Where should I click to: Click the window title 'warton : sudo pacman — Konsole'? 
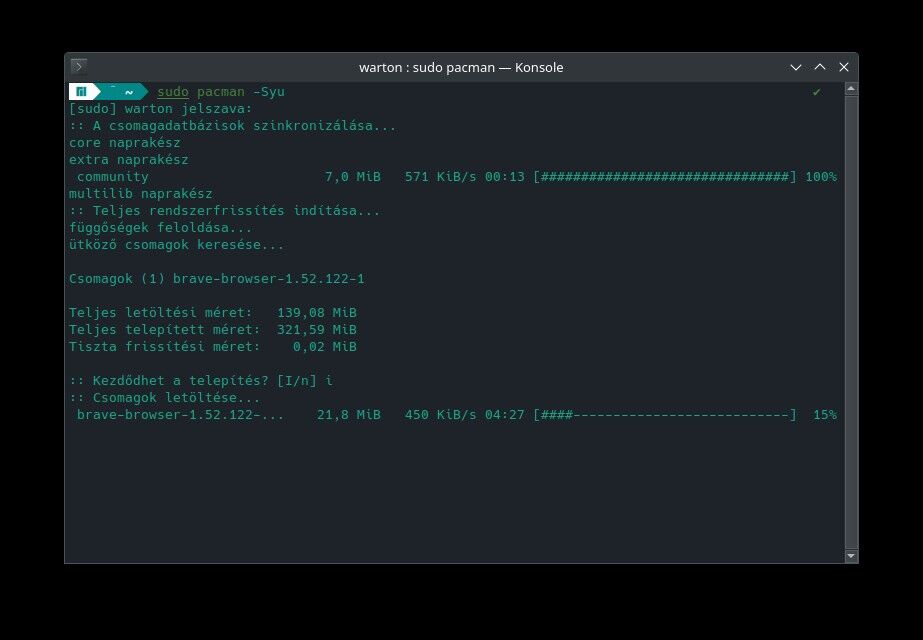coord(461,68)
